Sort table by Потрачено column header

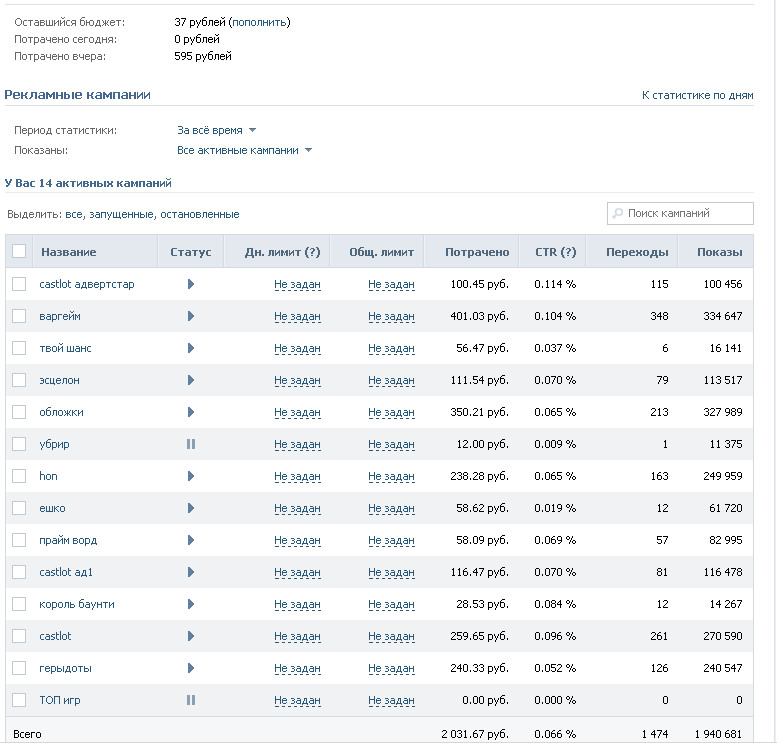coord(477,252)
